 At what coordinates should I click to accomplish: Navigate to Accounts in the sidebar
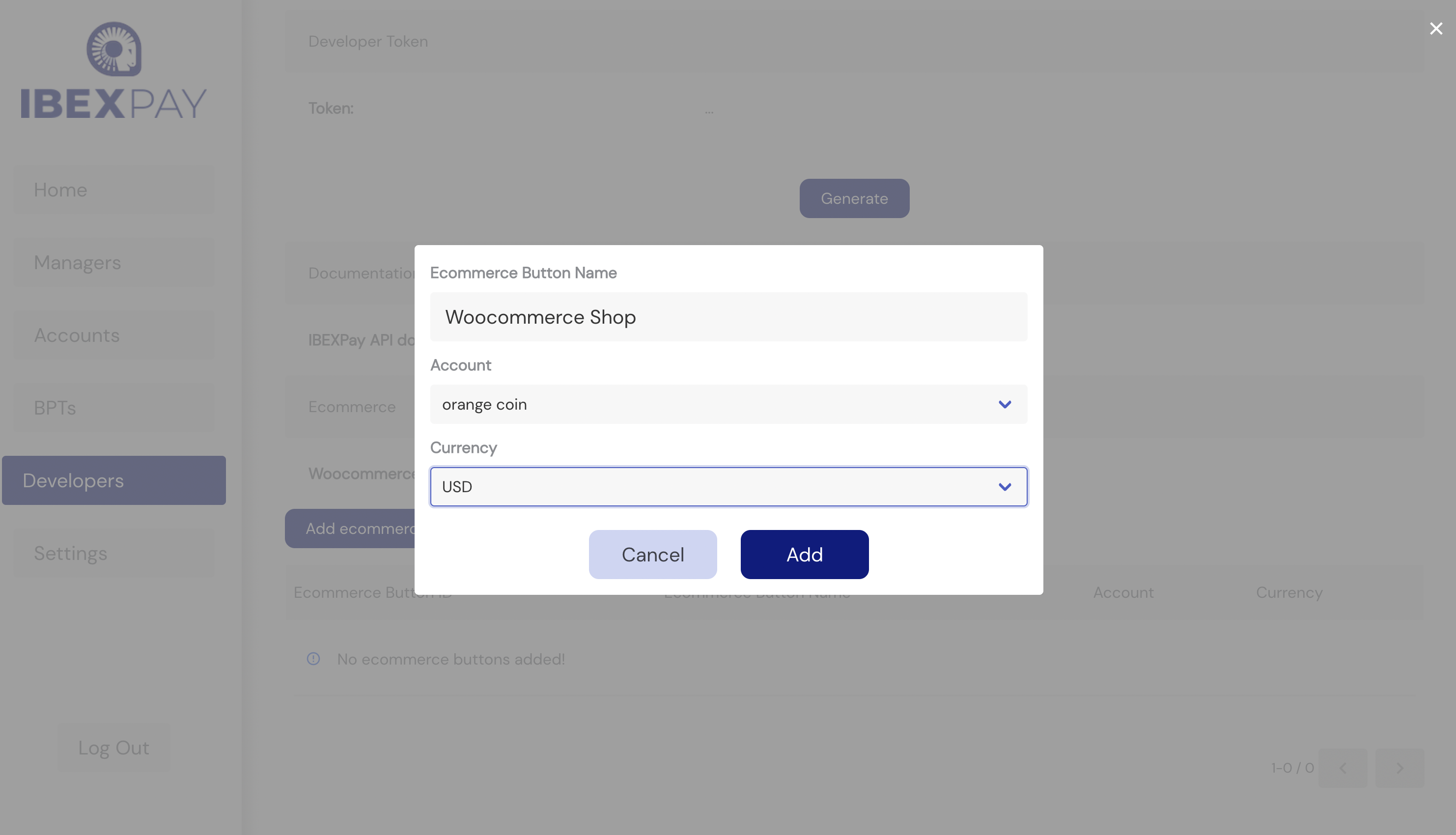pos(113,335)
